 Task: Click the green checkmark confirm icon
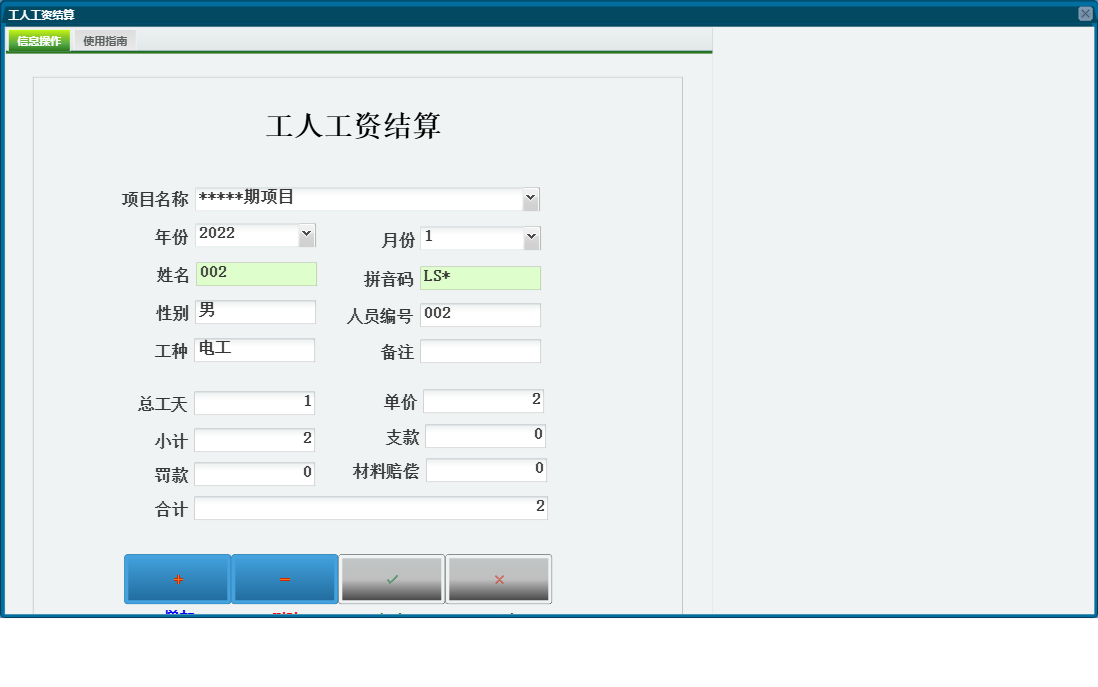[391, 578]
